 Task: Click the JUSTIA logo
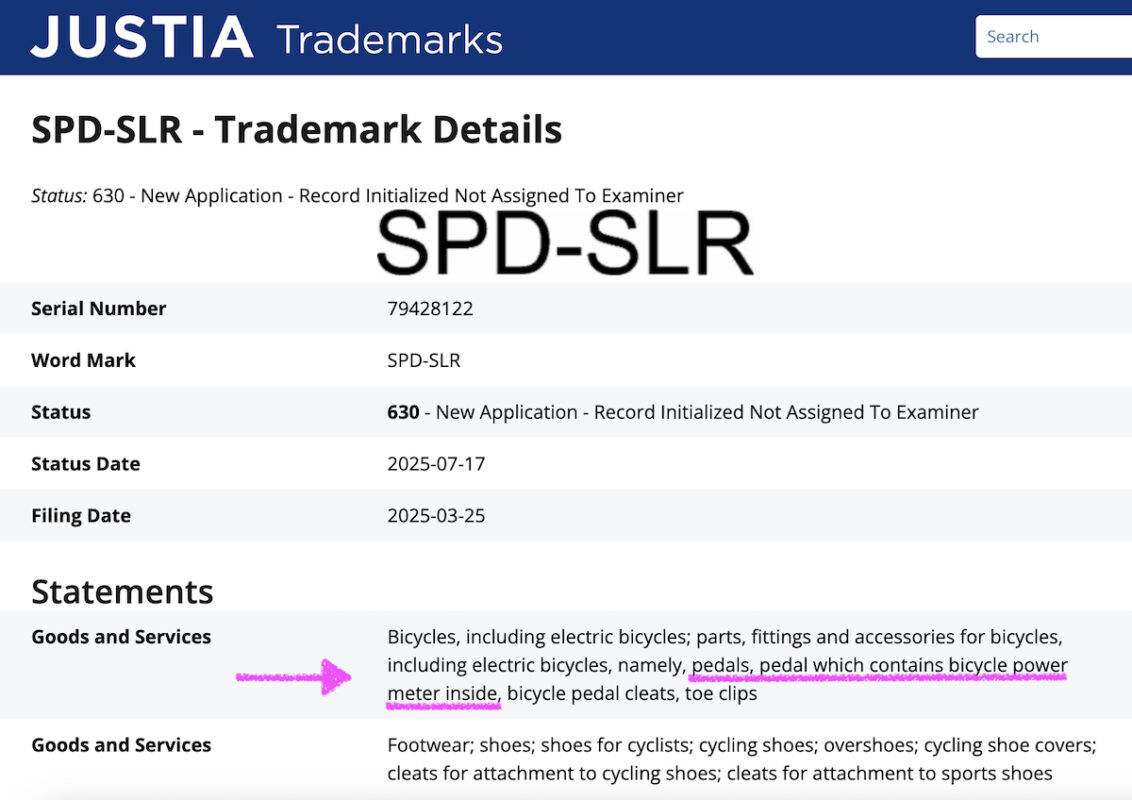(142, 37)
